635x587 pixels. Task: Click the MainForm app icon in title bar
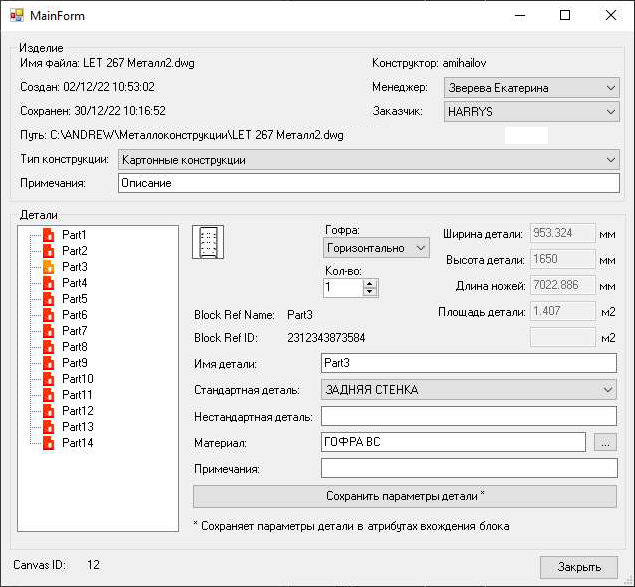pos(15,15)
